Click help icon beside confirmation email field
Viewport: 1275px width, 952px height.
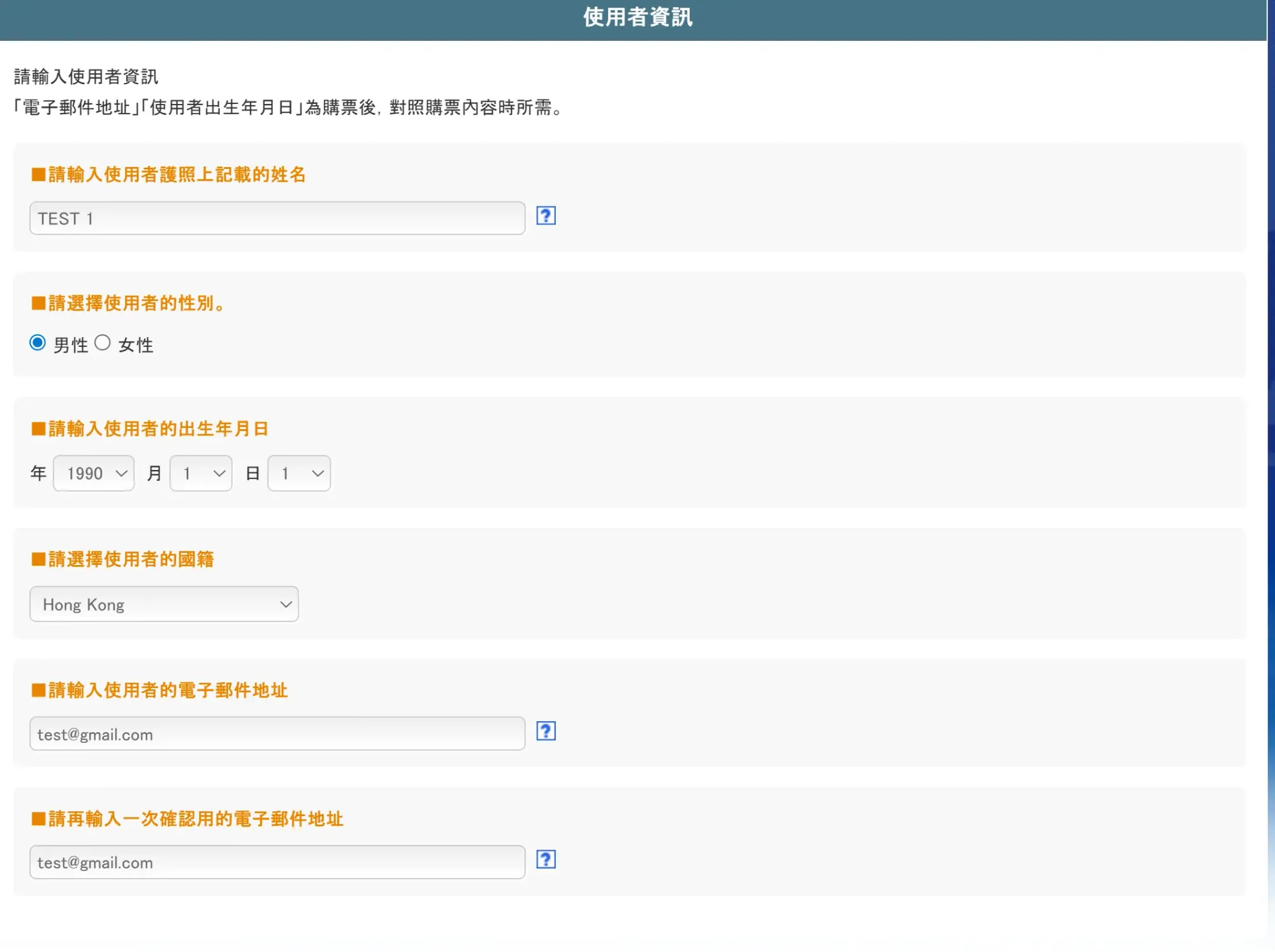546,860
